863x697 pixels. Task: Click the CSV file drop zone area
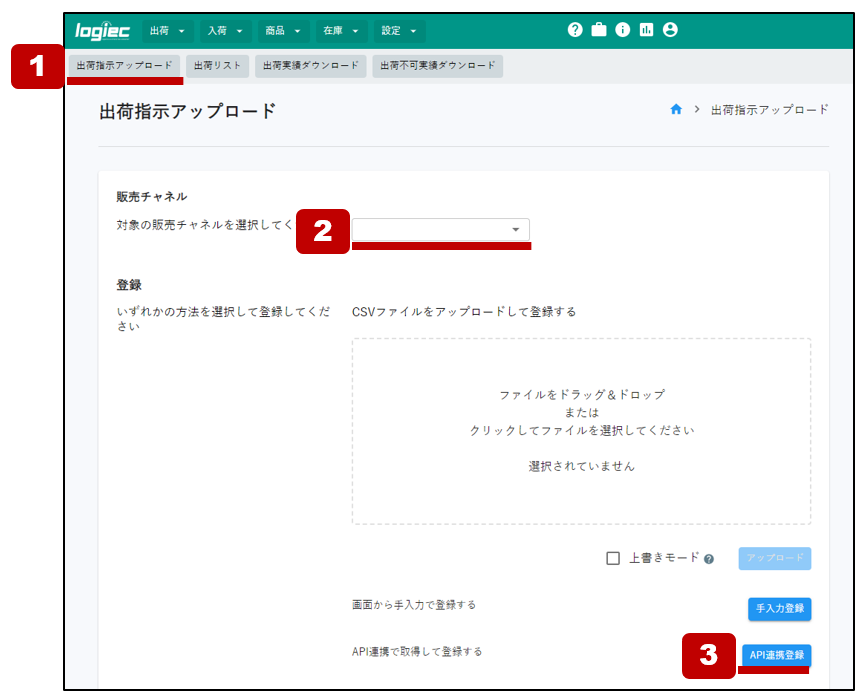pyautogui.click(x=581, y=430)
